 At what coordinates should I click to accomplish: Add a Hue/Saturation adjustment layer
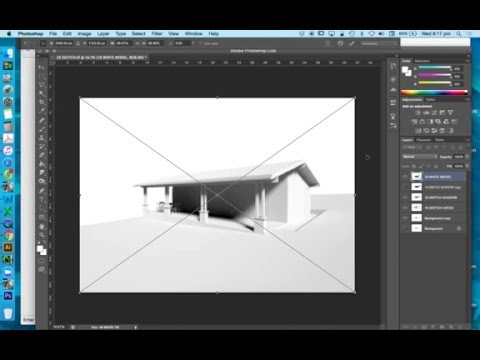pyautogui.click(x=414, y=122)
